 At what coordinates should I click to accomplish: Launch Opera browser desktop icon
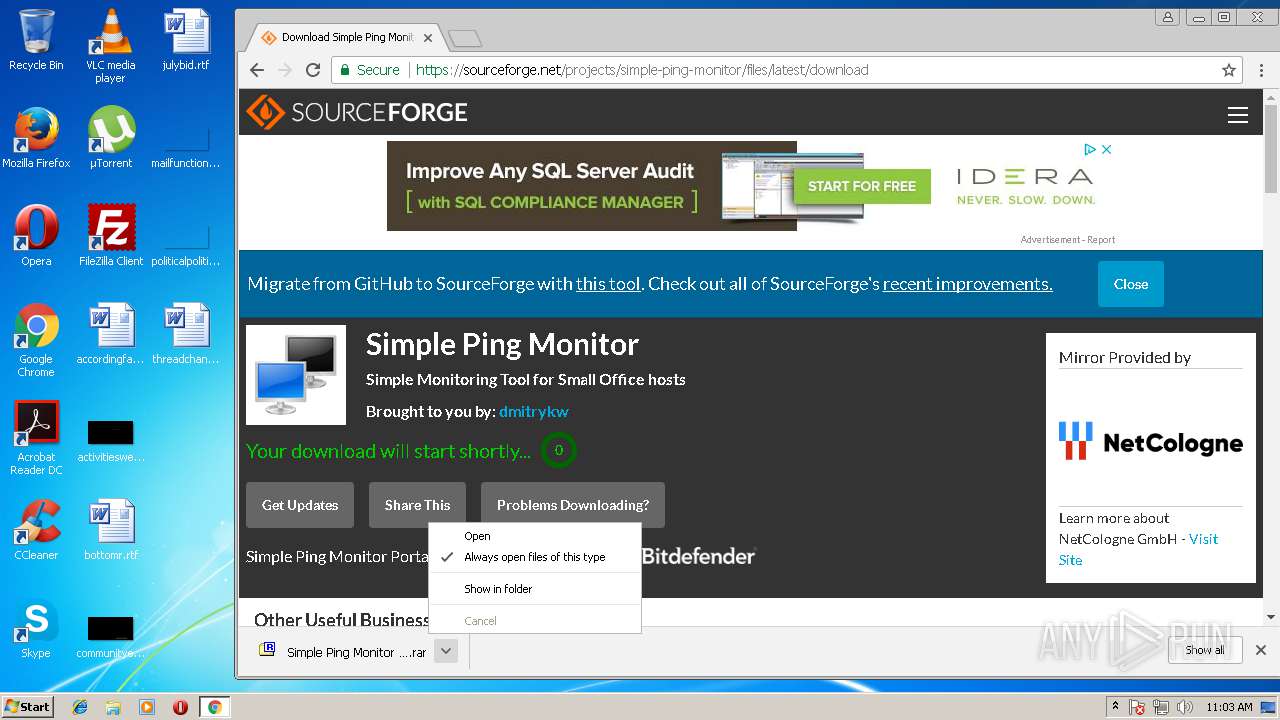click(36, 236)
